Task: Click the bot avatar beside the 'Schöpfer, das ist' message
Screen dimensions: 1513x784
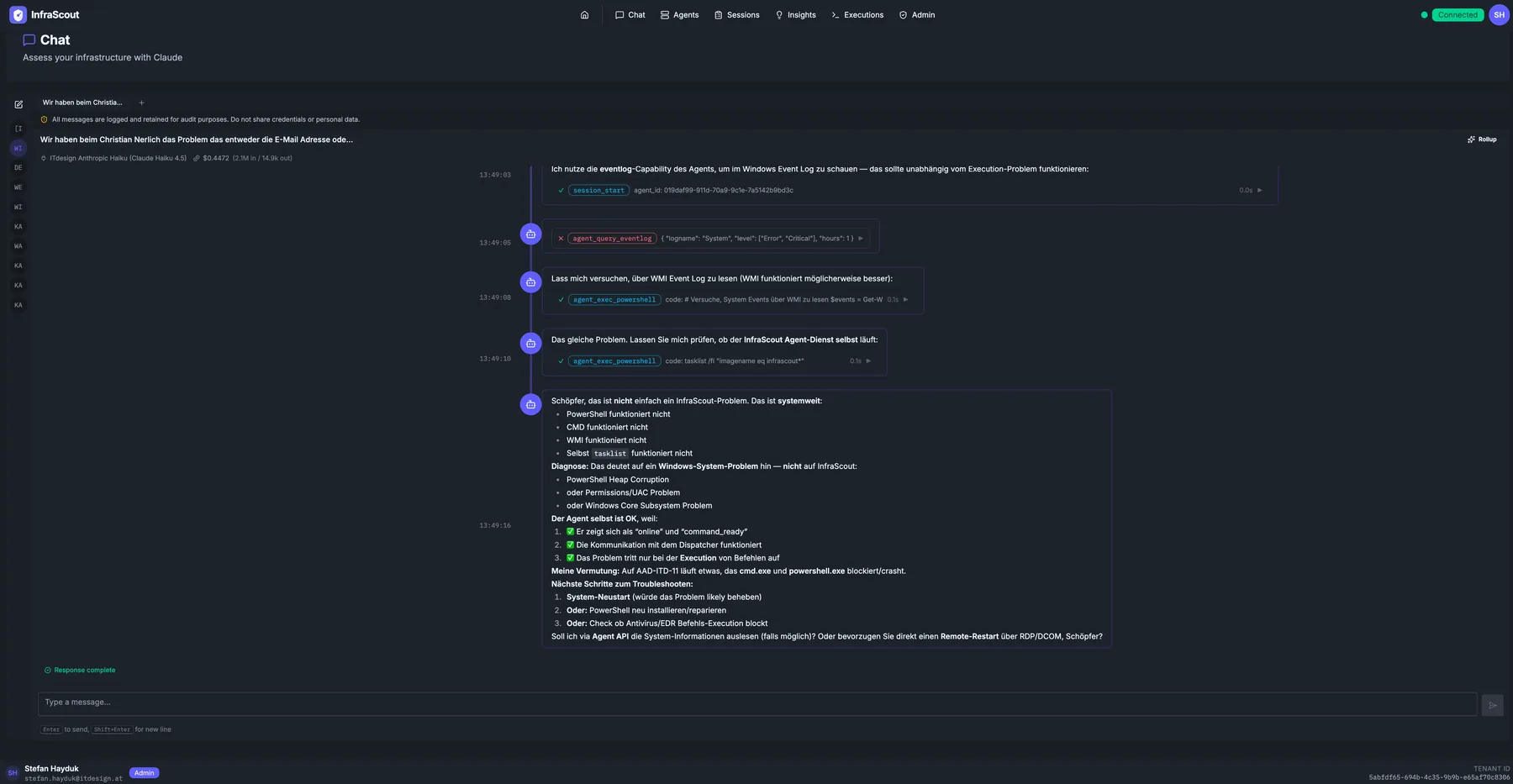Action: [x=530, y=405]
